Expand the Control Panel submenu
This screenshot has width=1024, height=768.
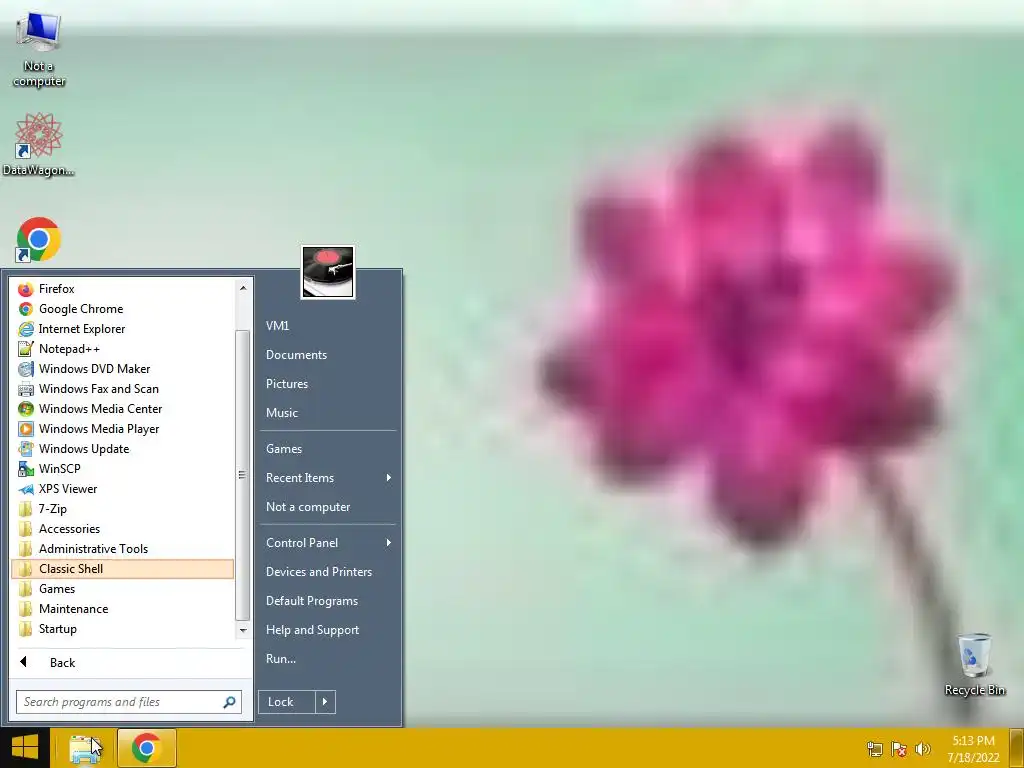tap(328, 543)
